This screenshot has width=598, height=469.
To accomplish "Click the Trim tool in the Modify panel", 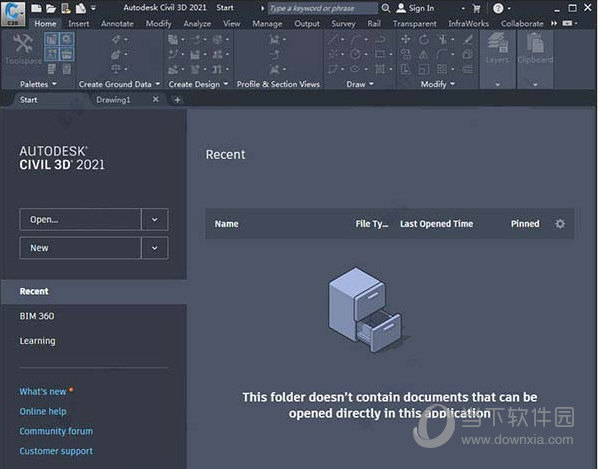I will tap(442, 39).
